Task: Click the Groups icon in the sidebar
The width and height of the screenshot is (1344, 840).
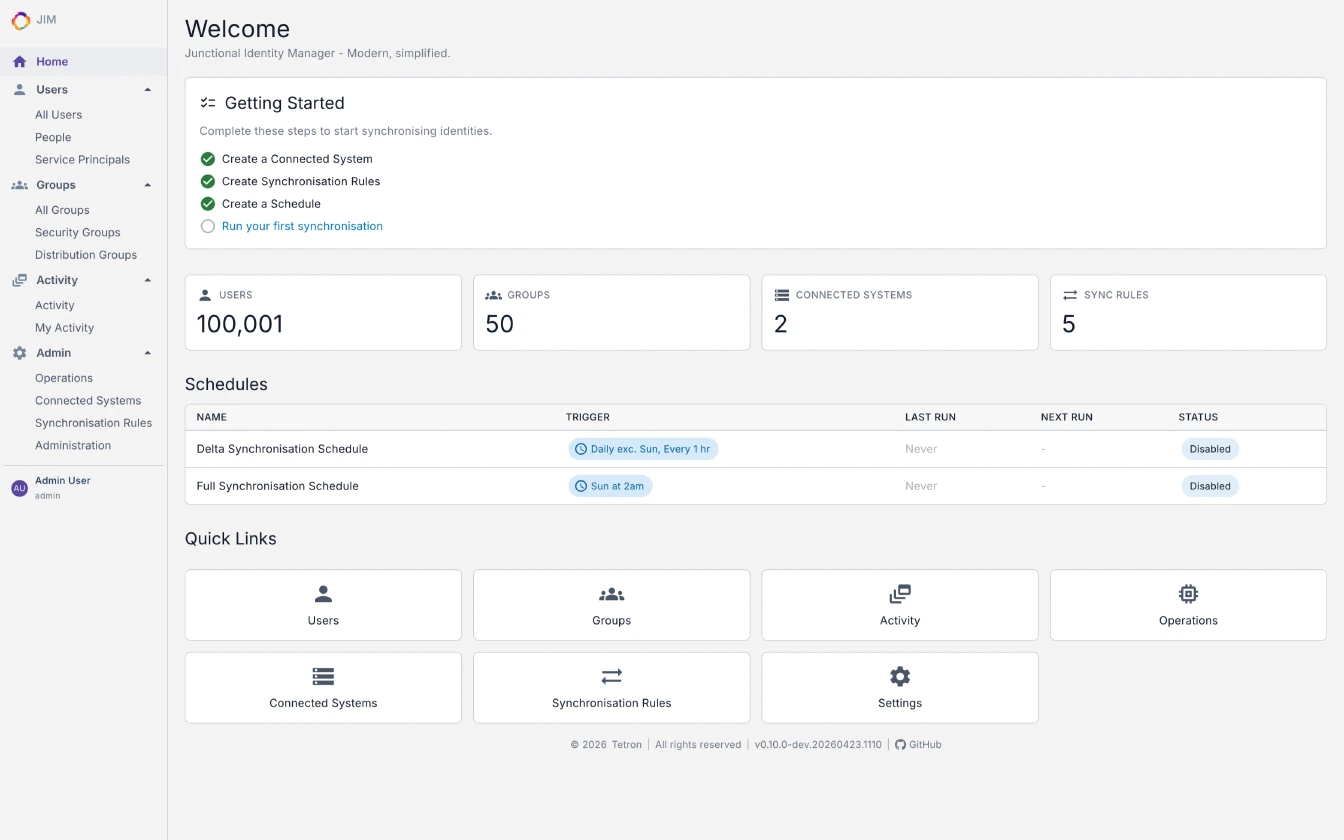Action: pyautogui.click(x=18, y=185)
